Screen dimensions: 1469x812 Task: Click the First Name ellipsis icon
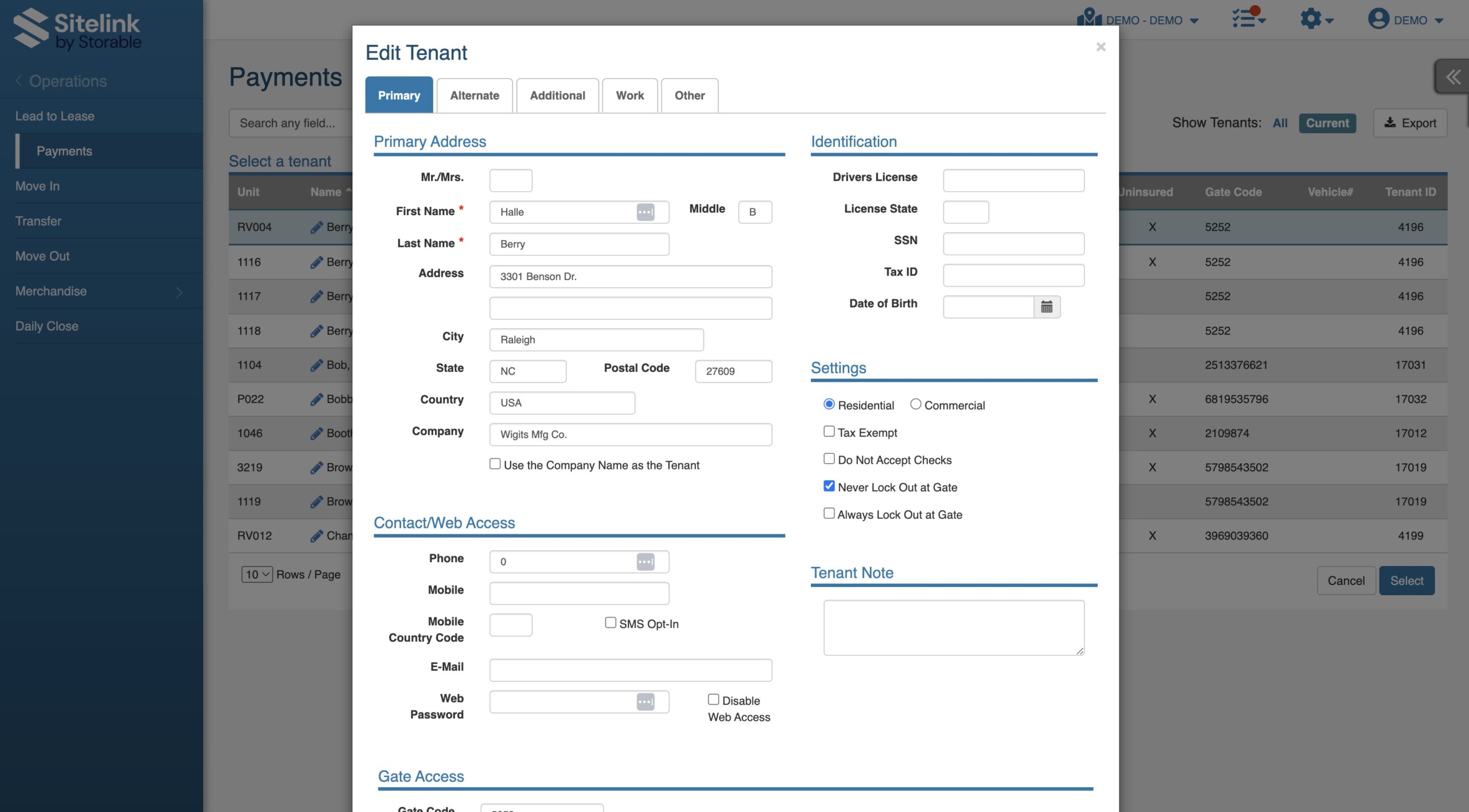645,212
